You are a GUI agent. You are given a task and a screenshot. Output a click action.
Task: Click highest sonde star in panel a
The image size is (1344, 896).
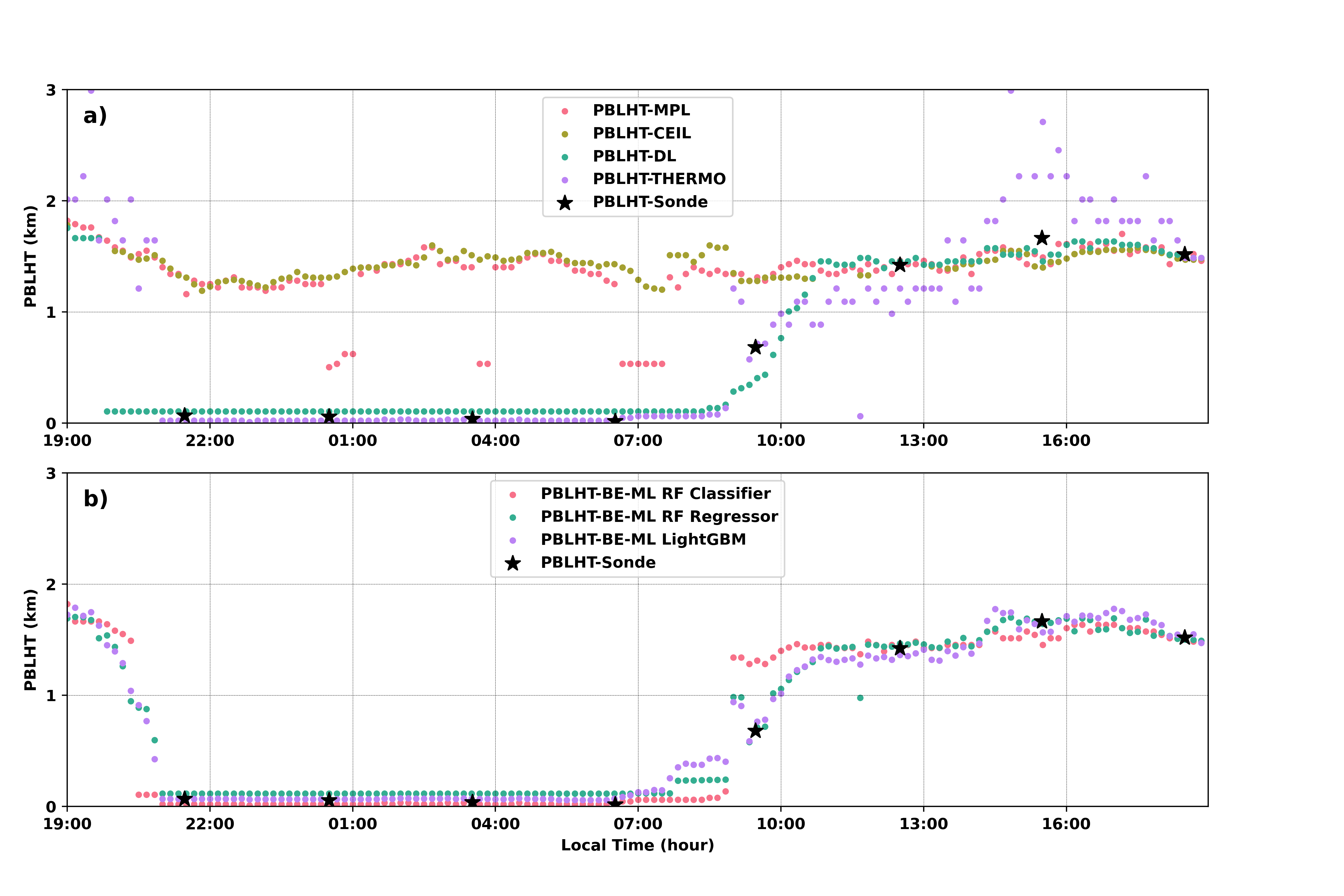1042,238
